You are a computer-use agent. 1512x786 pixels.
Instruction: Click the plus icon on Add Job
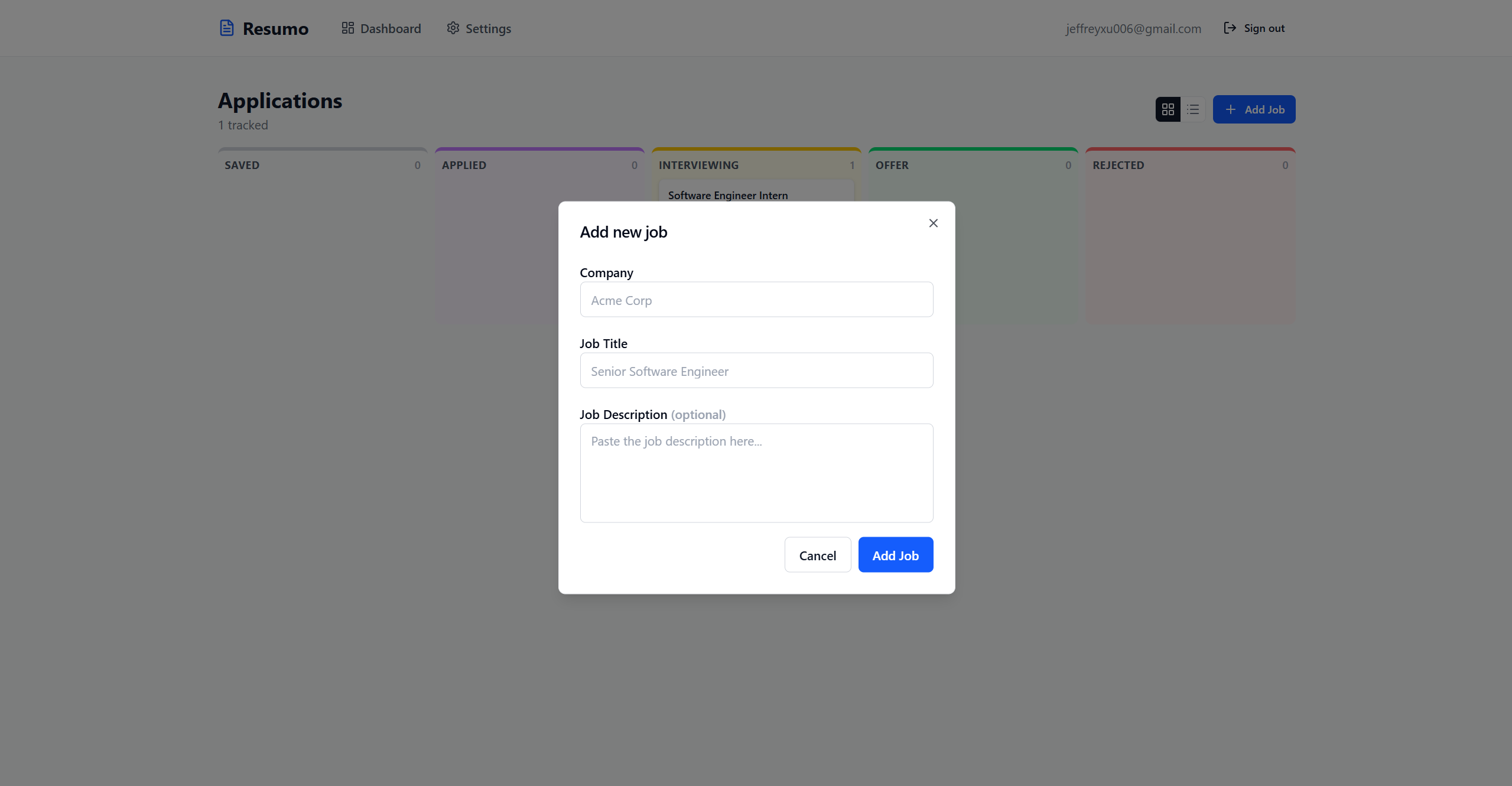(1230, 109)
